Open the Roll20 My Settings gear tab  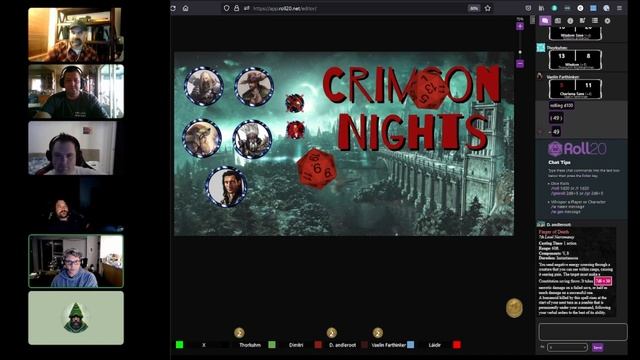pos(607,21)
